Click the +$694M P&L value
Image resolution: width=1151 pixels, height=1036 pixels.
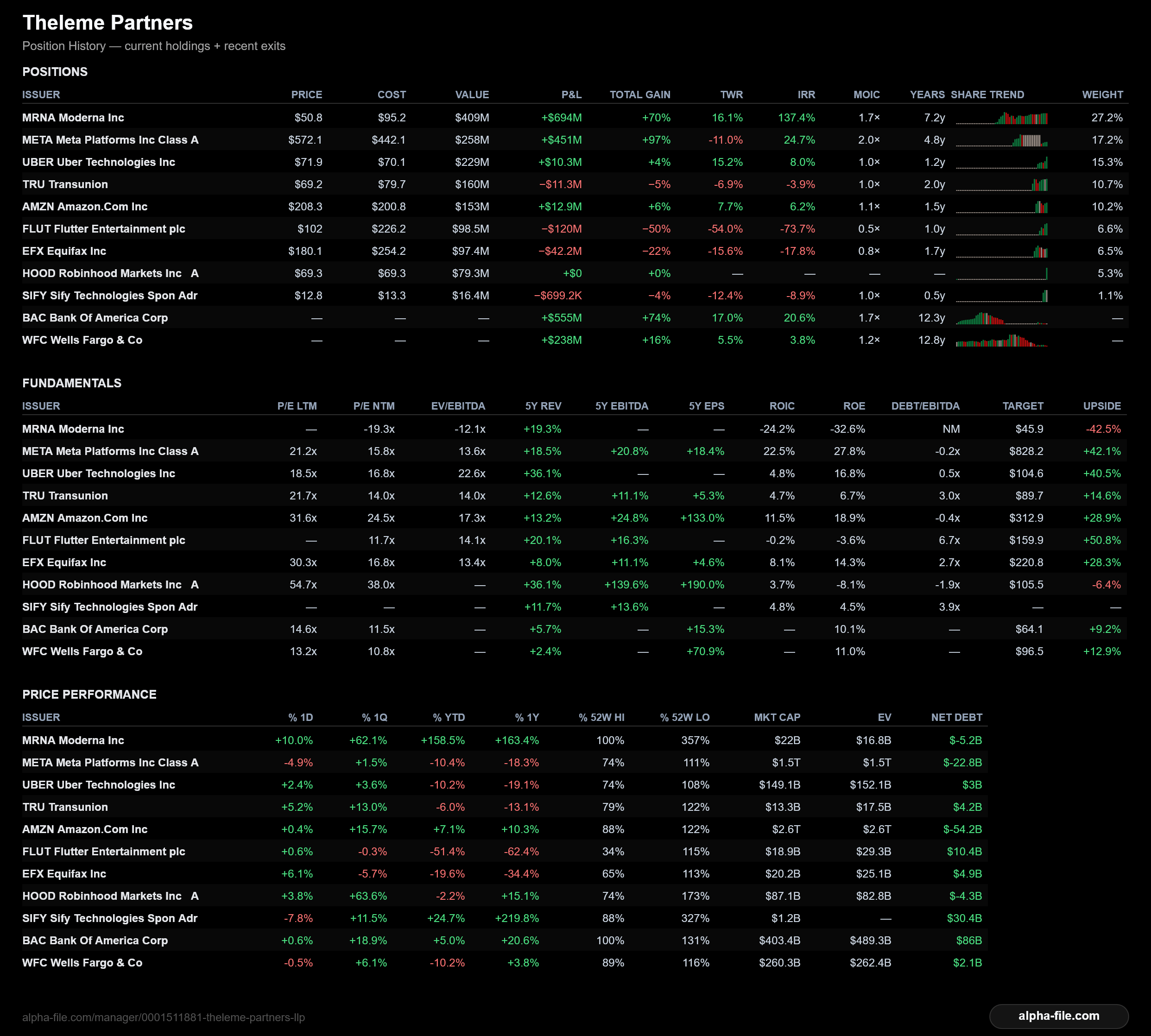click(561, 118)
